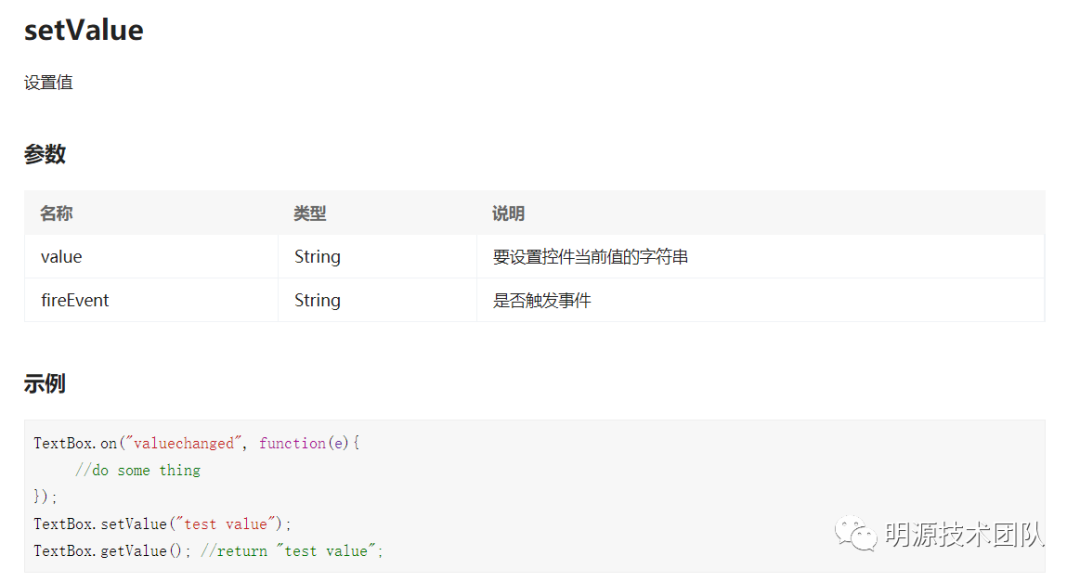Select the 设置值 description text
The height and width of the screenshot is (582, 1080).
click(x=48, y=83)
